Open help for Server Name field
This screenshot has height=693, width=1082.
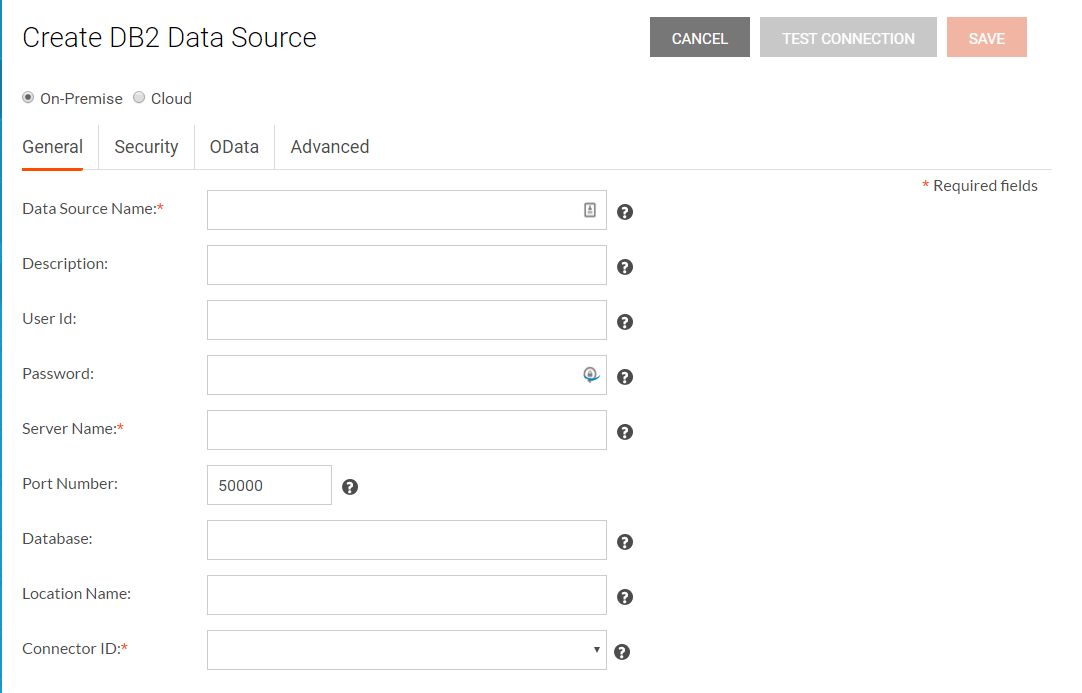(624, 432)
